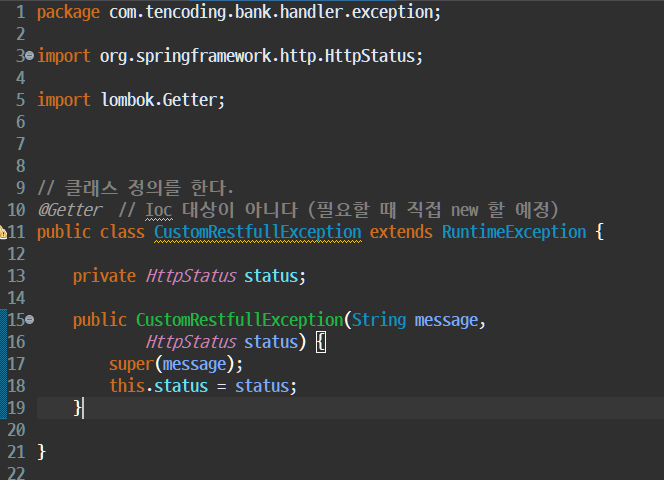Click the class closing brace on line 21
This screenshot has width=664, height=480.
[42, 452]
